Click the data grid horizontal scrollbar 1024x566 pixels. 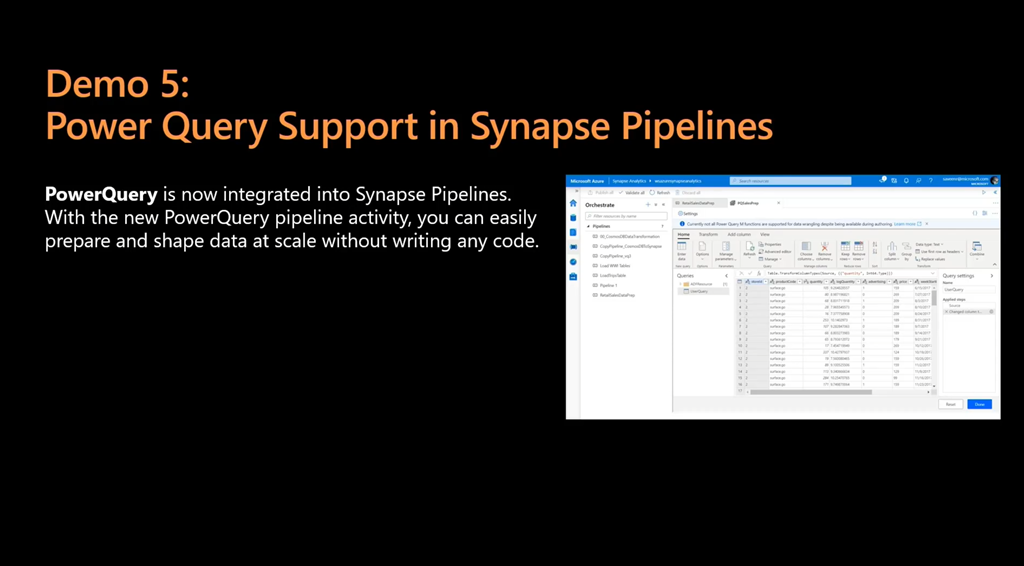811,392
